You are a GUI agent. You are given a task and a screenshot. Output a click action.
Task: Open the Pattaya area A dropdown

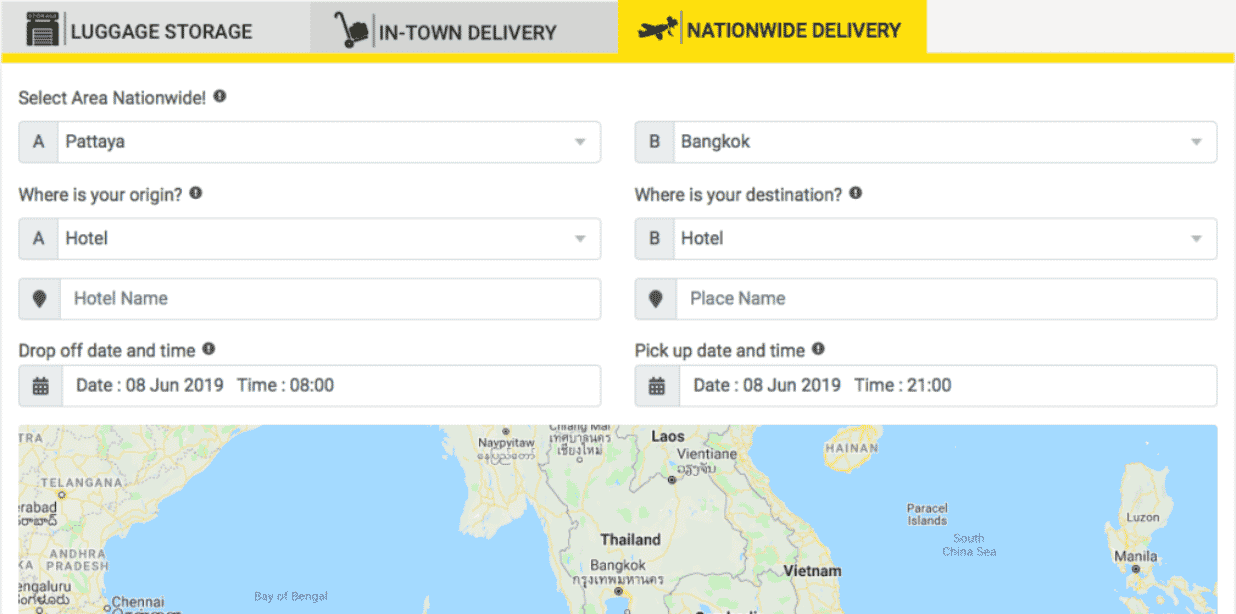(310, 142)
